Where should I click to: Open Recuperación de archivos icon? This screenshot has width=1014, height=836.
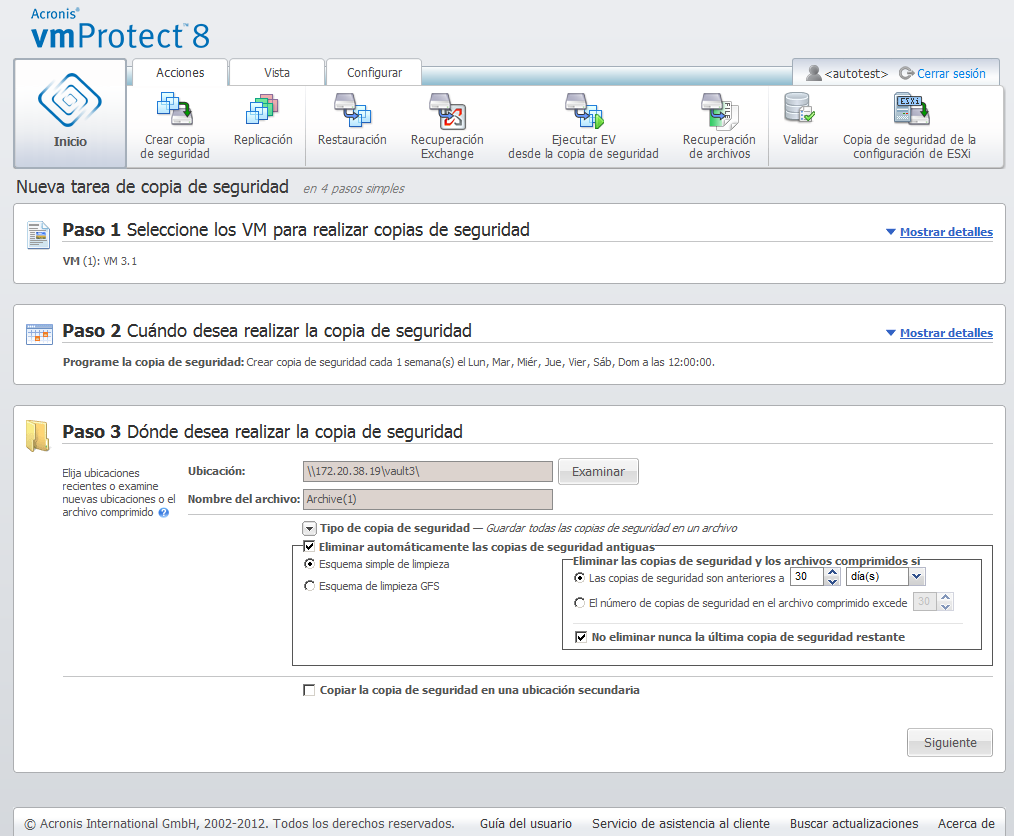[x=719, y=110]
